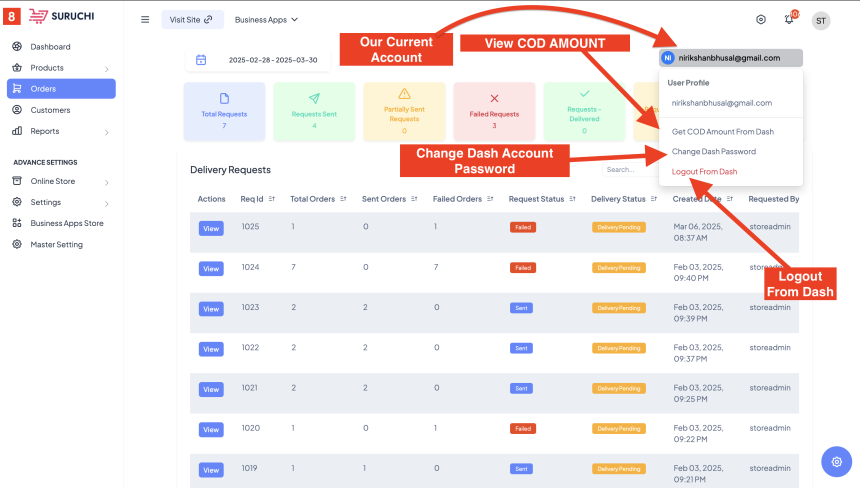Go to Customers in the sidebar

pos(50,110)
